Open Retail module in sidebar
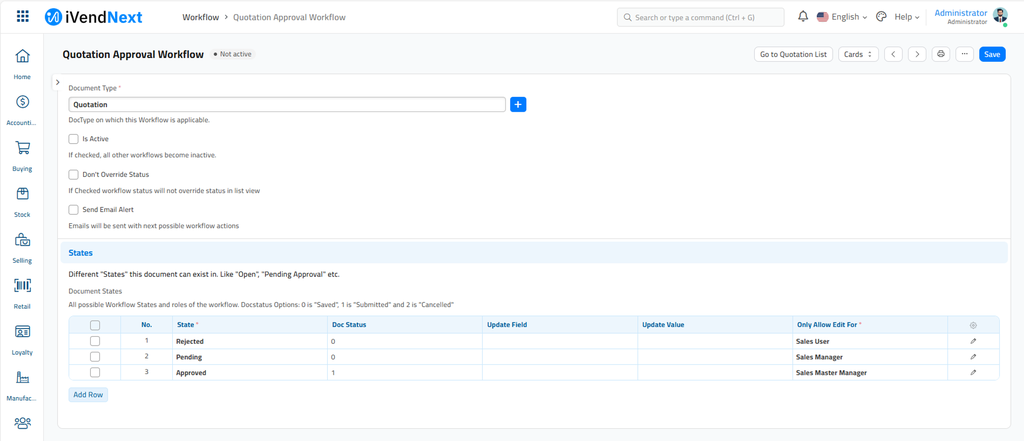 [22, 293]
